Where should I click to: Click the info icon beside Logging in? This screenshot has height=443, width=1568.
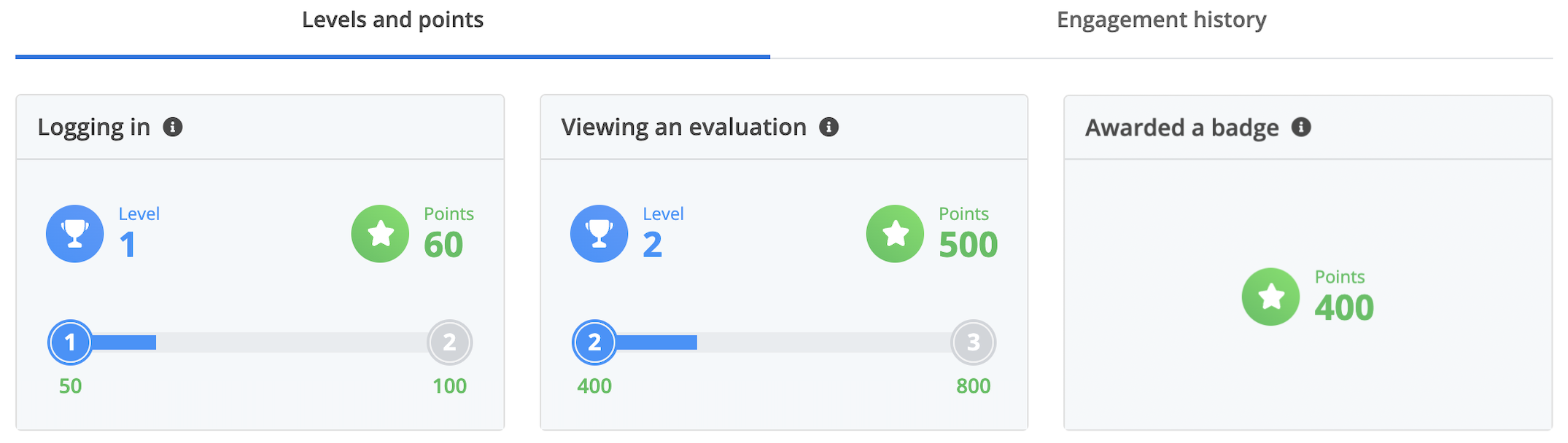click(173, 128)
